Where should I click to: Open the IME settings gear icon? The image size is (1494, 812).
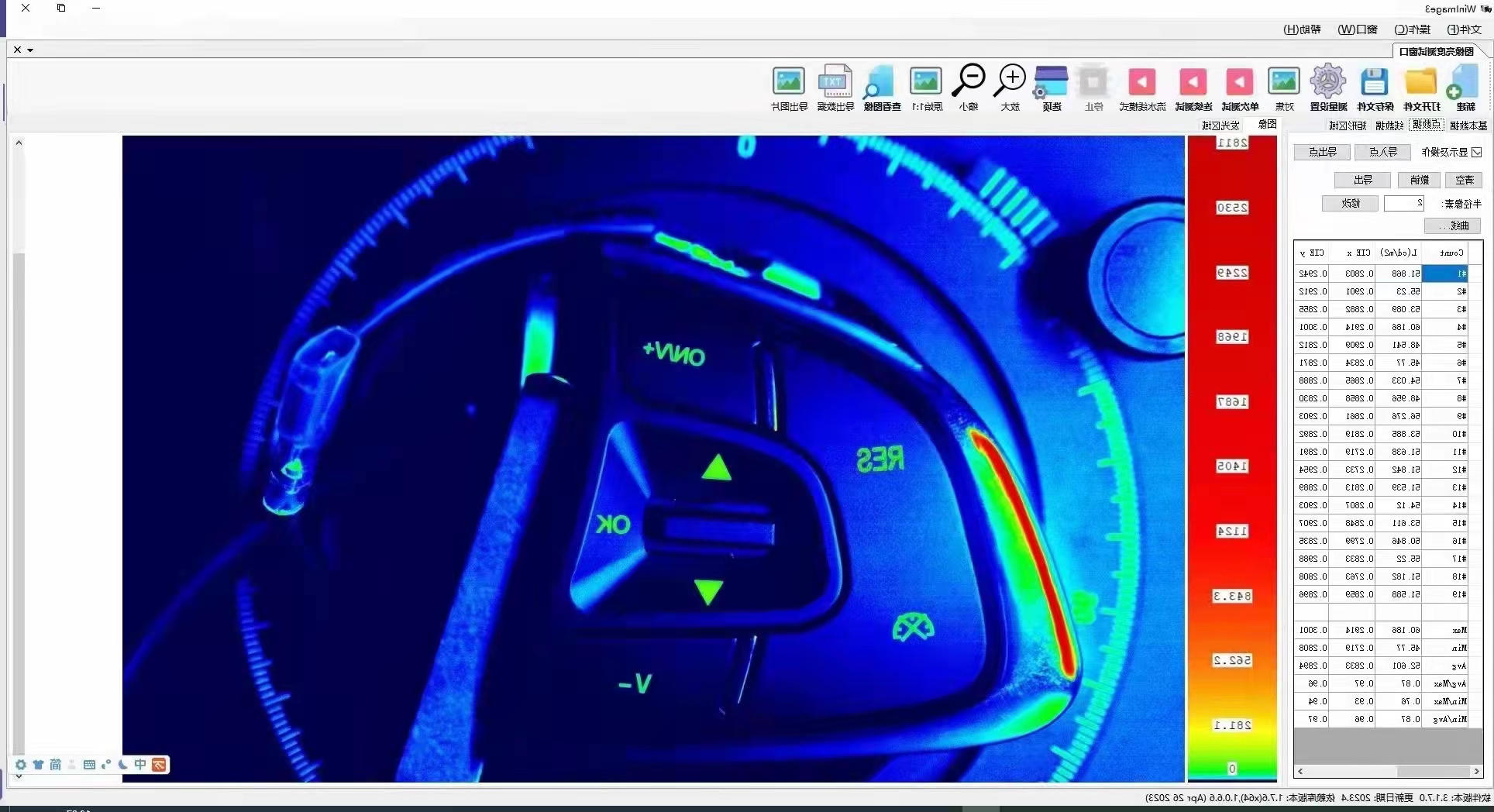tap(21, 765)
